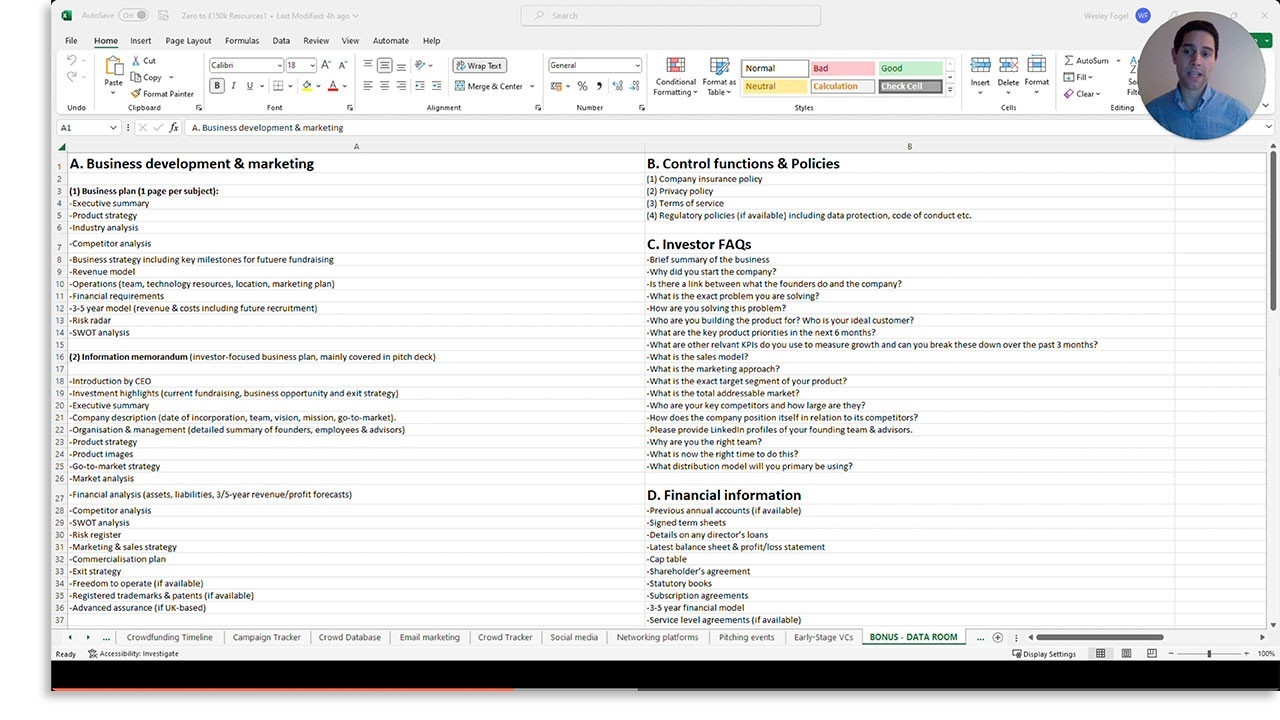Open the Clear dropdown in Editing
This screenshot has width=1280, height=720.
point(1081,94)
